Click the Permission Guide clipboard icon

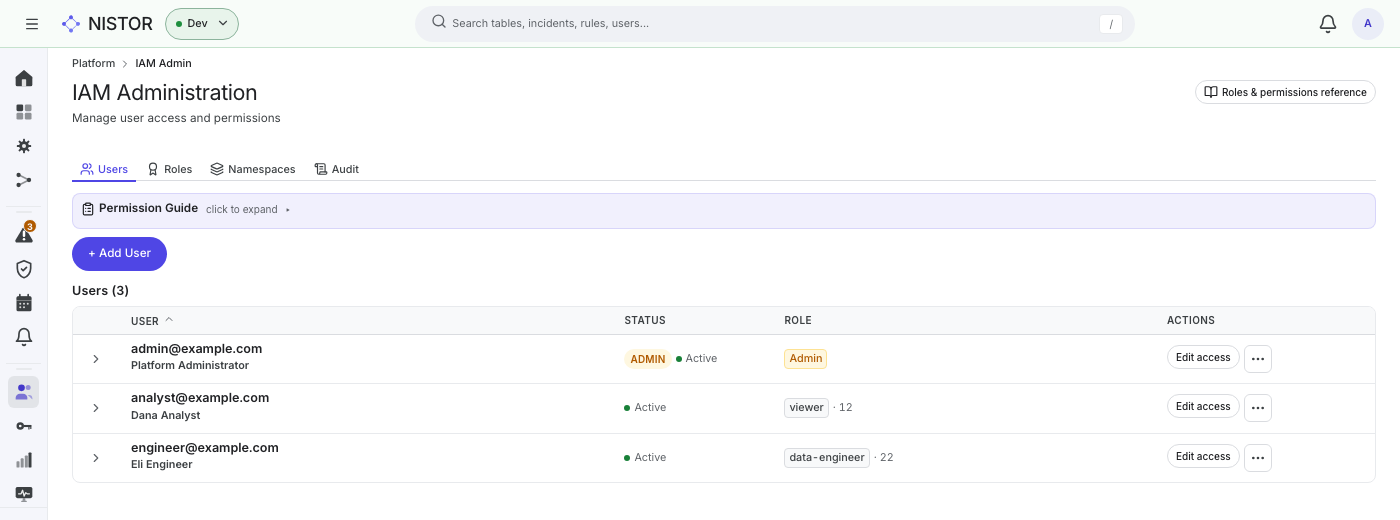click(x=88, y=209)
